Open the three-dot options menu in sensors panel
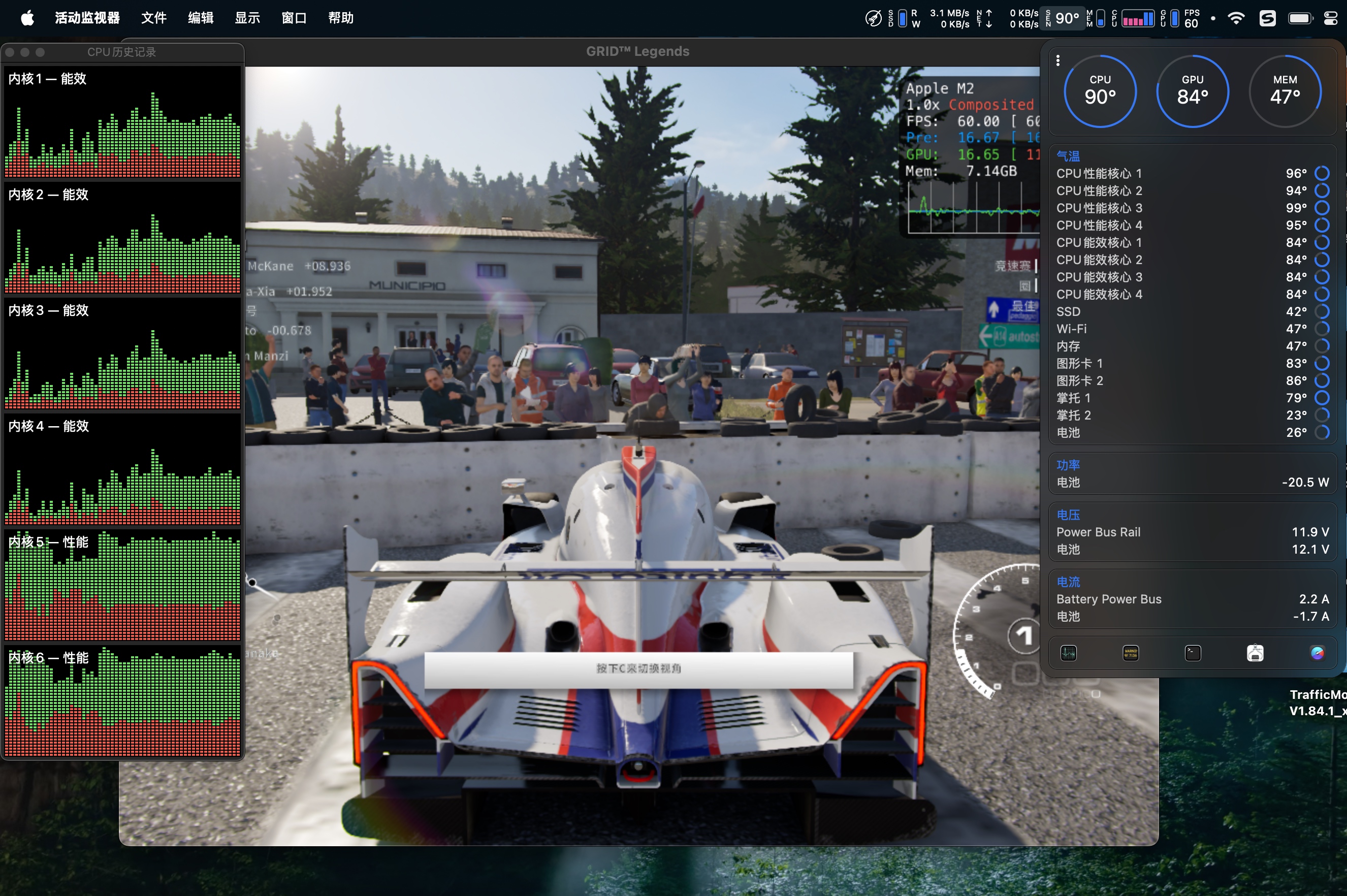Image resolution: width=1347 pixels, height=896 pixels. (x=1058, y=60)
